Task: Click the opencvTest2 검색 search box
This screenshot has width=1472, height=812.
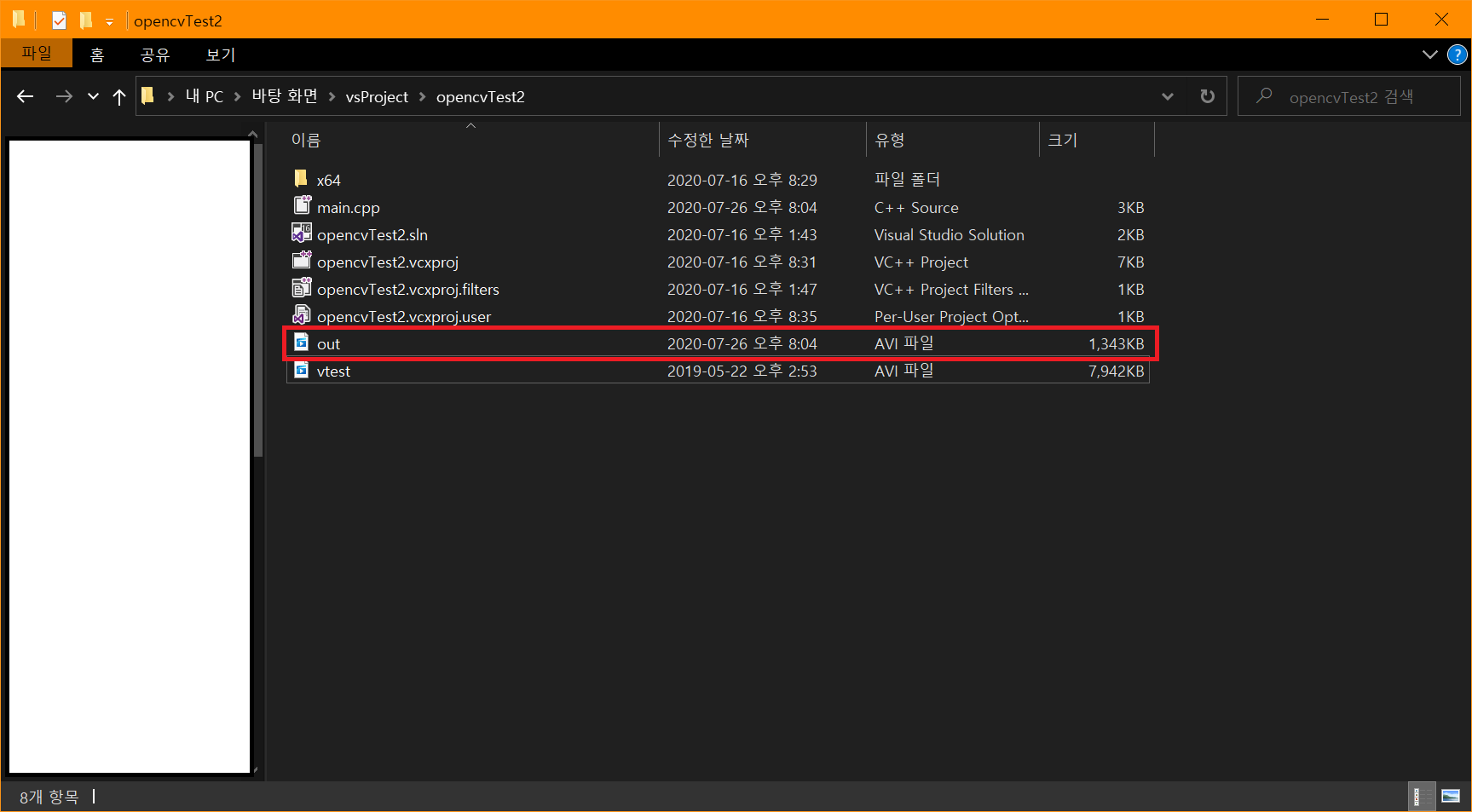Action: 1348,96
